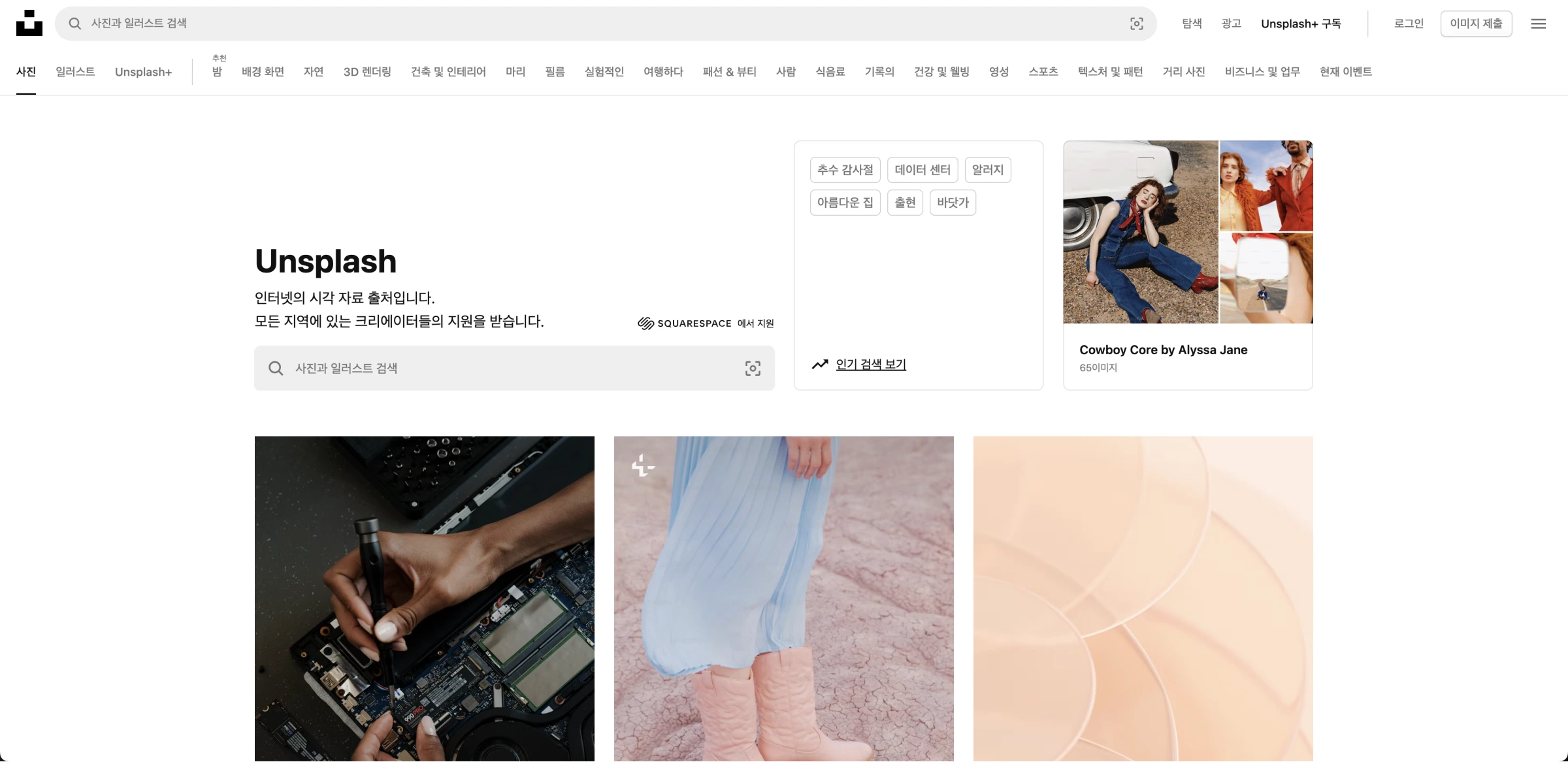The image size is (1568, 762).
Task: Focus the hero search input field
Action: pyautogui.click(x=513, y=369)
